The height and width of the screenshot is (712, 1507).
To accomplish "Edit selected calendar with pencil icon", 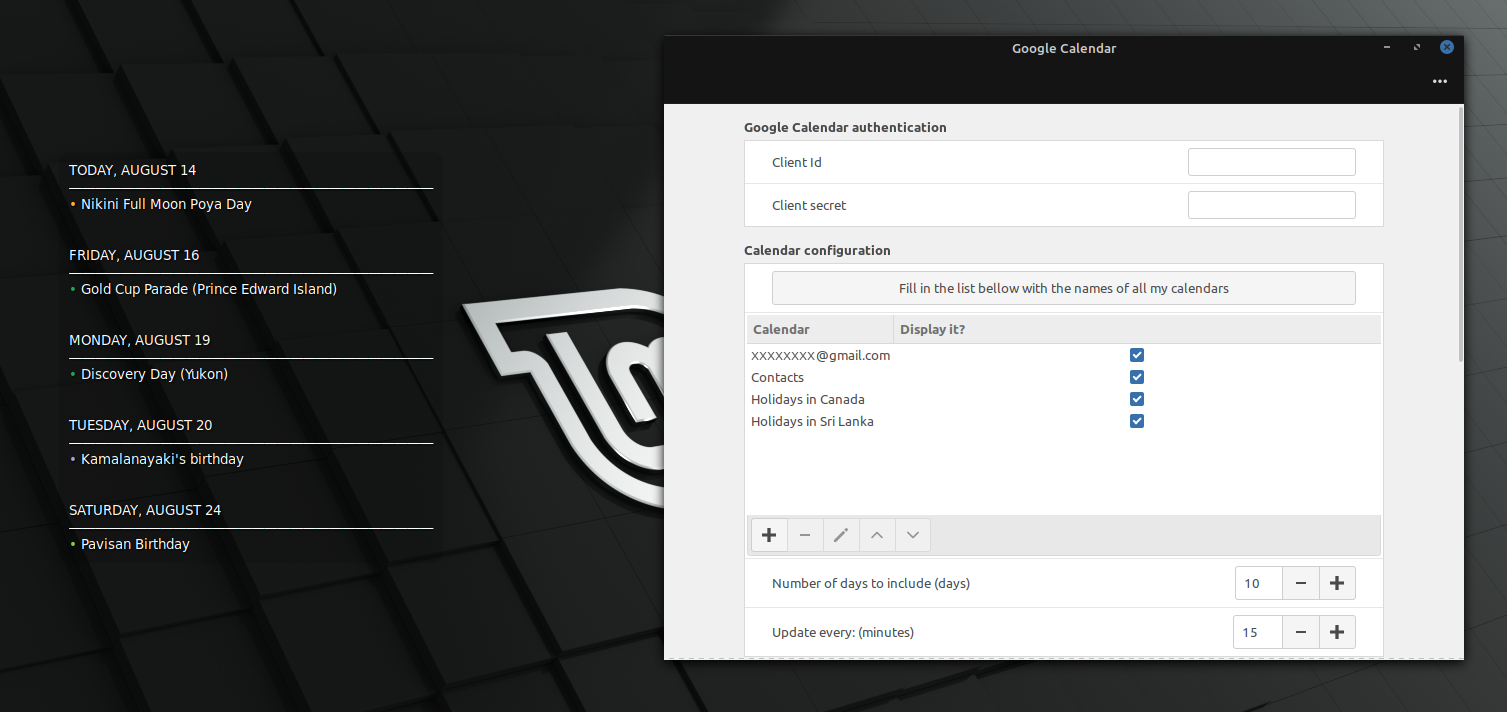I will [841, 535].
